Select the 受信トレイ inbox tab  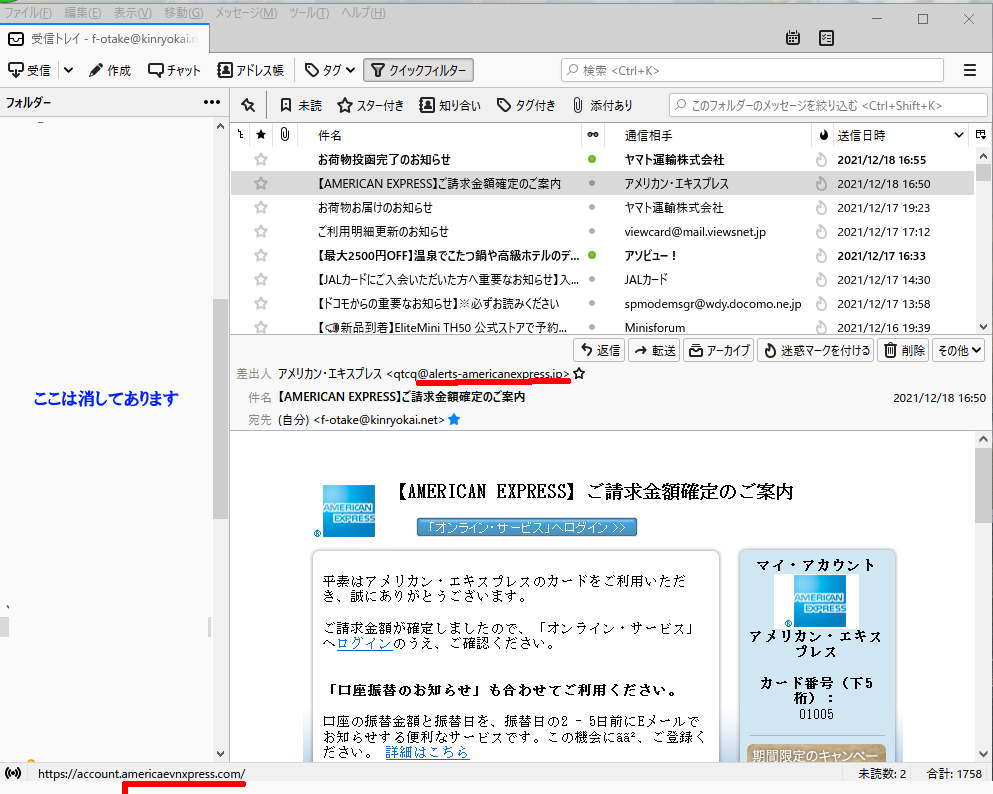click(104, 39)
